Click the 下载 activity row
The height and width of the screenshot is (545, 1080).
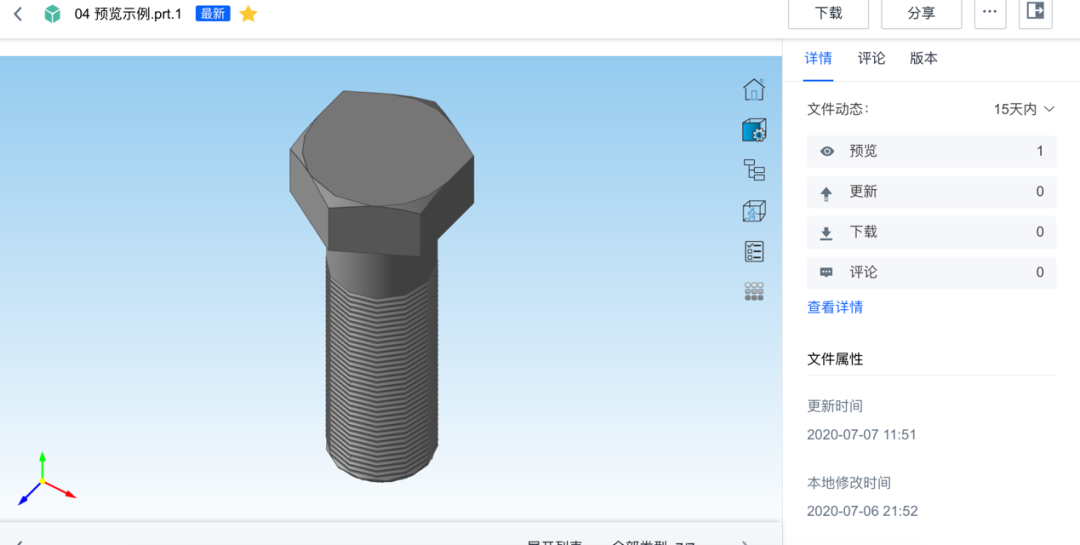tap(931, 232)
